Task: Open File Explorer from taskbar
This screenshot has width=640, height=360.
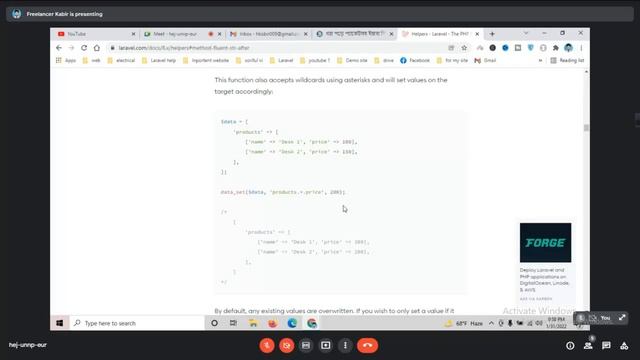Action: click(x=253, y=323)
